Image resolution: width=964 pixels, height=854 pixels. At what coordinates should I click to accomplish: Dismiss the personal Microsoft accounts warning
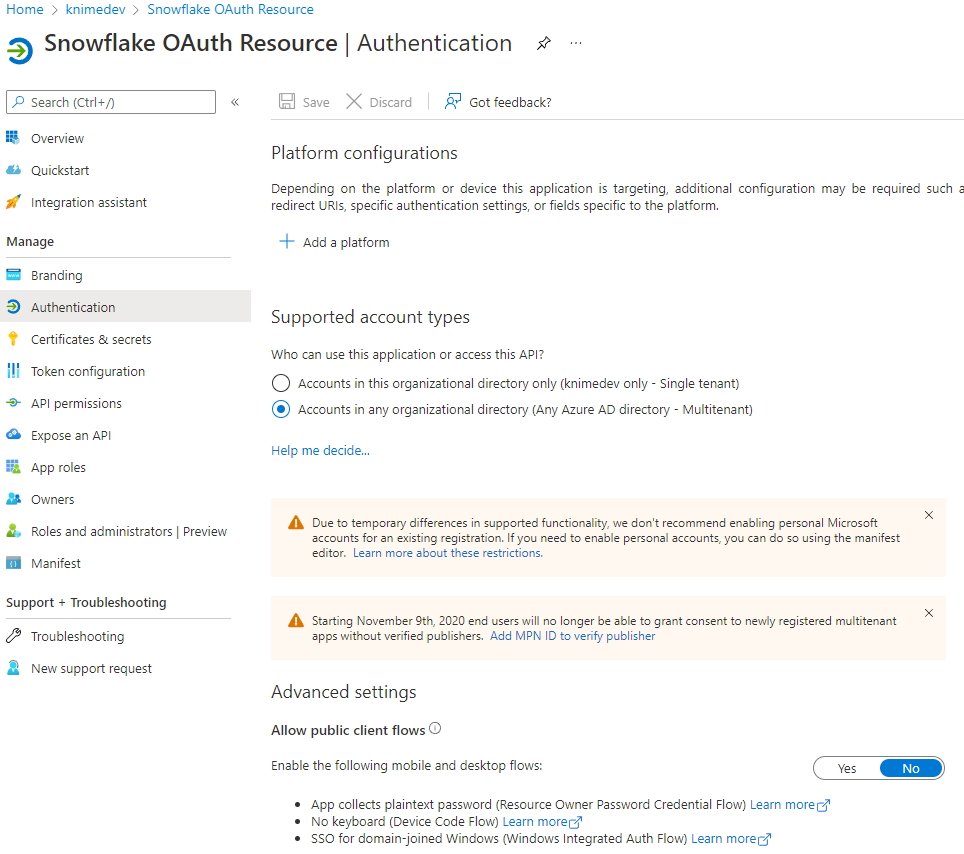click(x=929, y=515)
